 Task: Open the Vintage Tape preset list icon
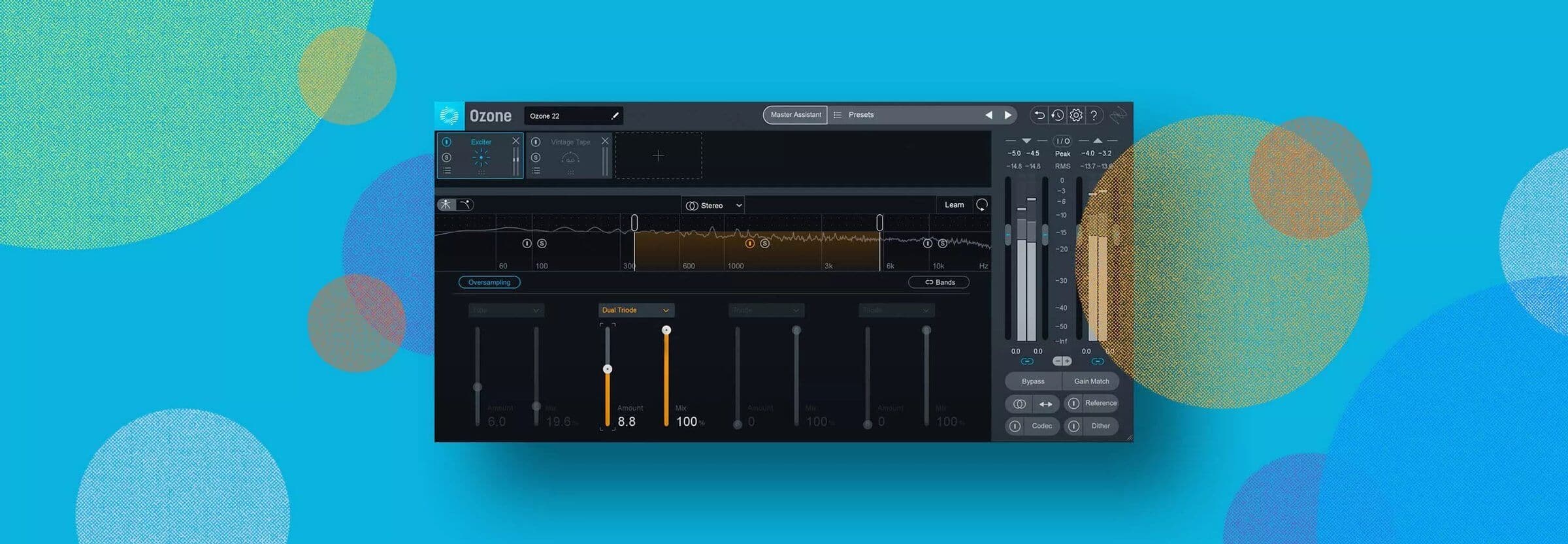point(536,171)
